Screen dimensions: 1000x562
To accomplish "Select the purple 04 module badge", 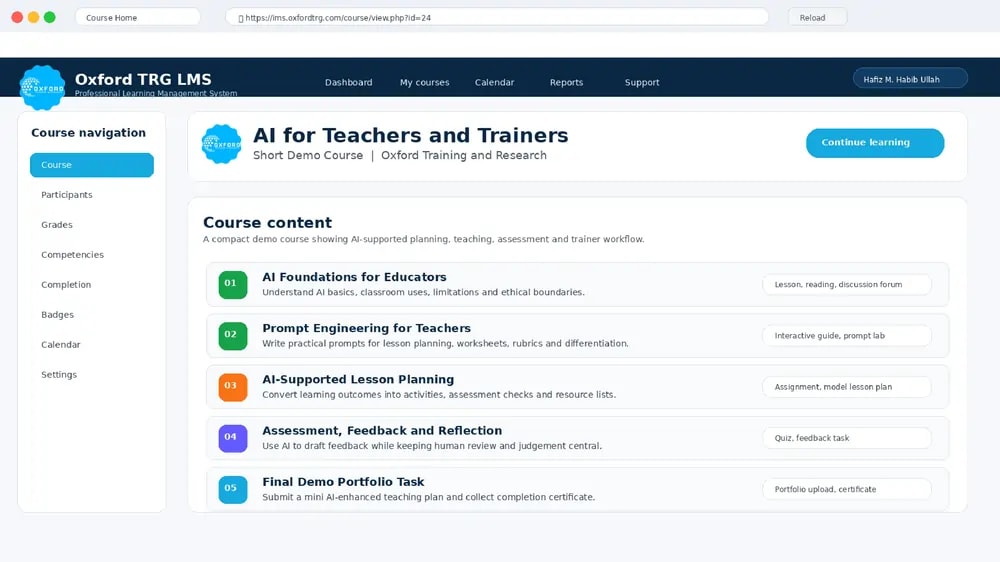I will pos(233,438).
